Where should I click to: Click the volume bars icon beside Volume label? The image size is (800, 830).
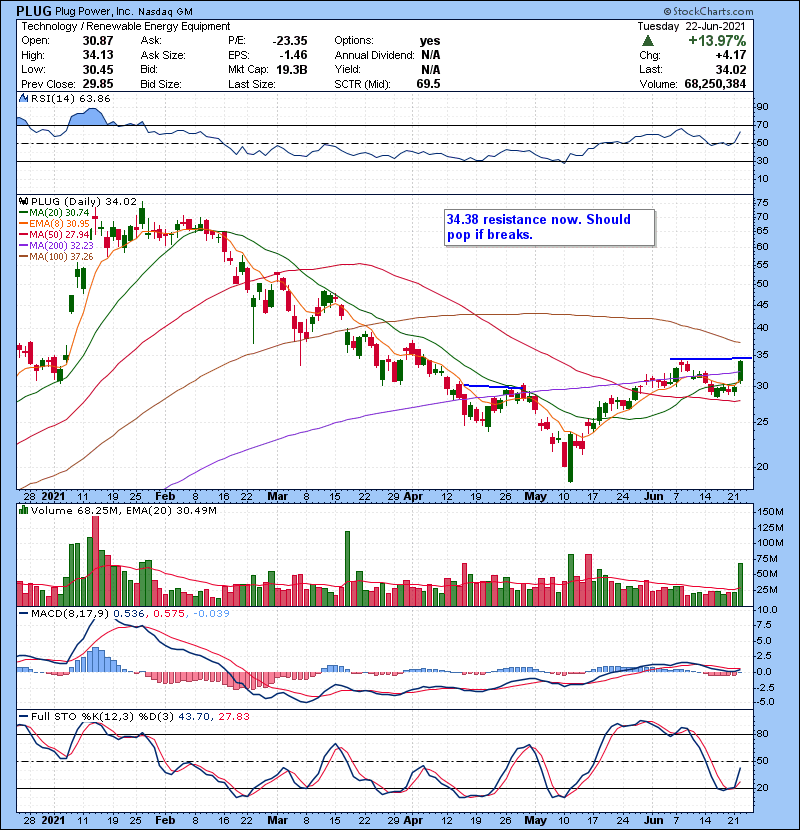[23, 511]
